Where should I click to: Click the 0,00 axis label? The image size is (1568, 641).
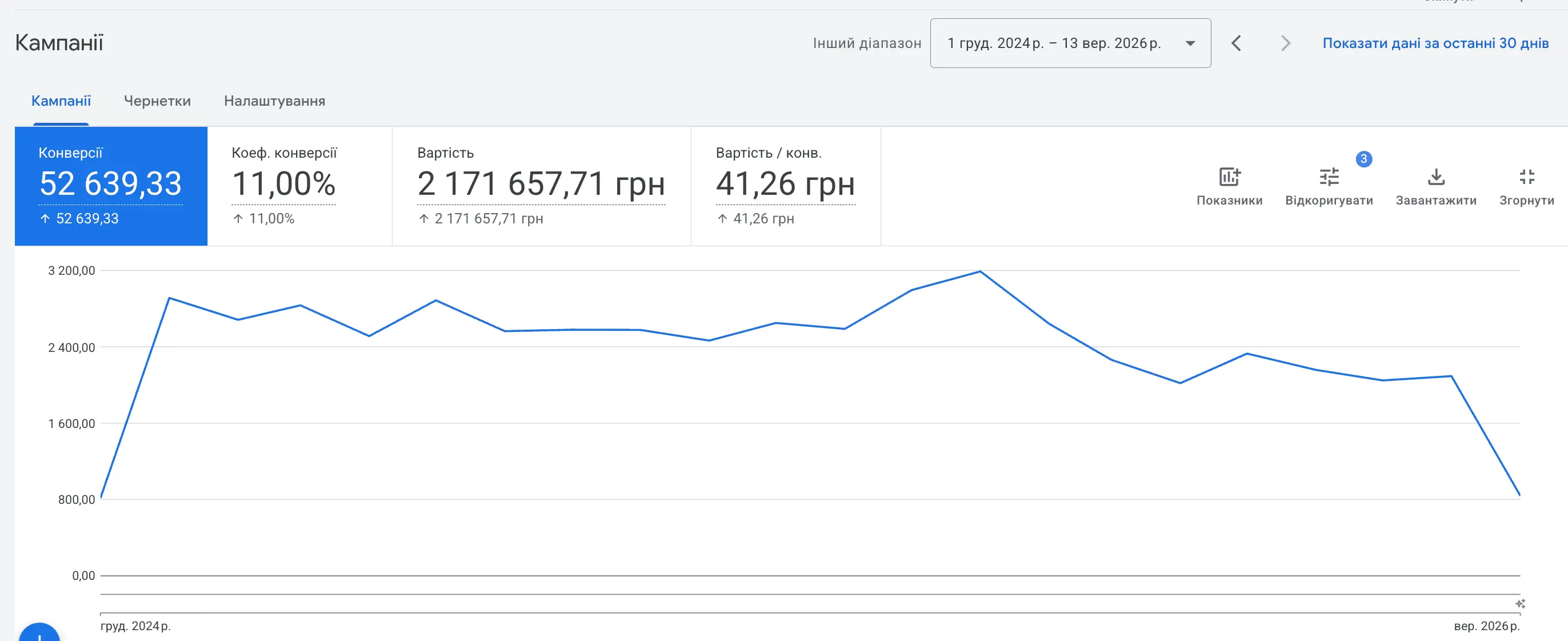tap(83, 576)
